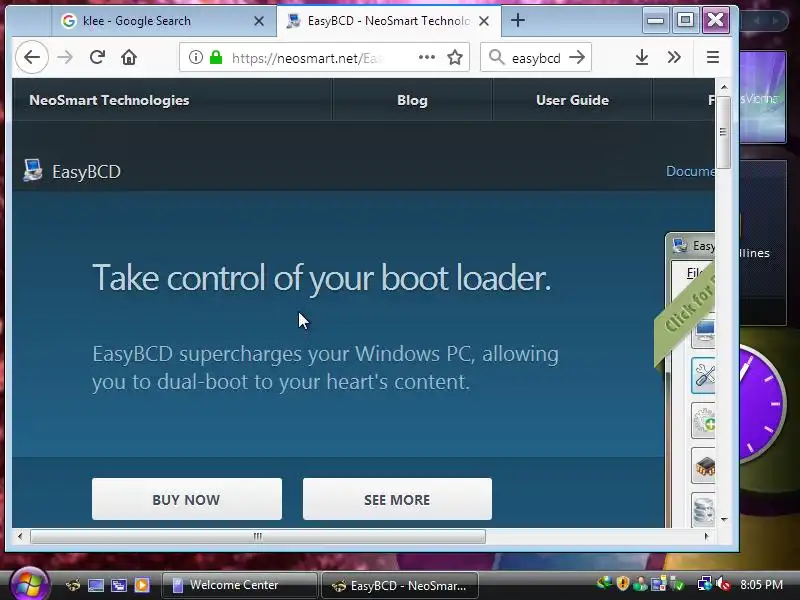Bookmark this page with the star
800x600 pixels.
455,57
